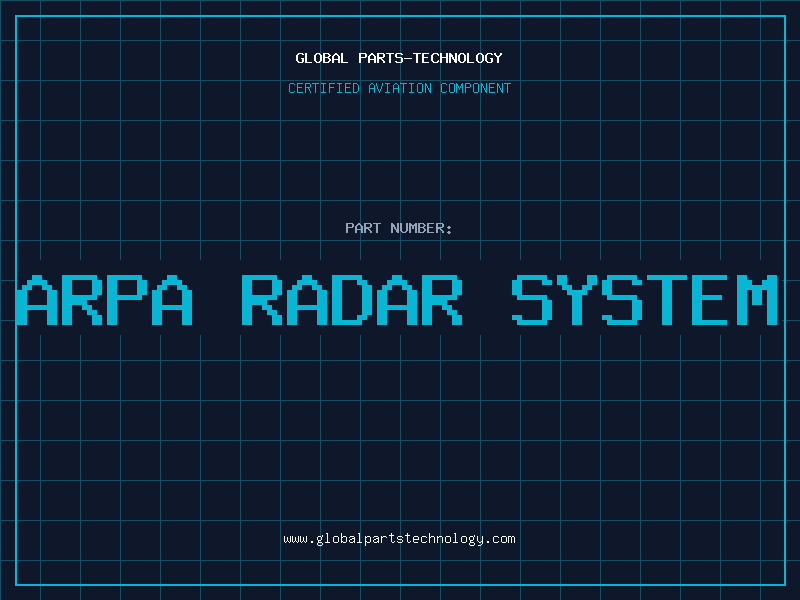Select the CERTIFIED AVIATION COMPONENT subtitle
Screen dimensions: 800x600
click(399, 88)
